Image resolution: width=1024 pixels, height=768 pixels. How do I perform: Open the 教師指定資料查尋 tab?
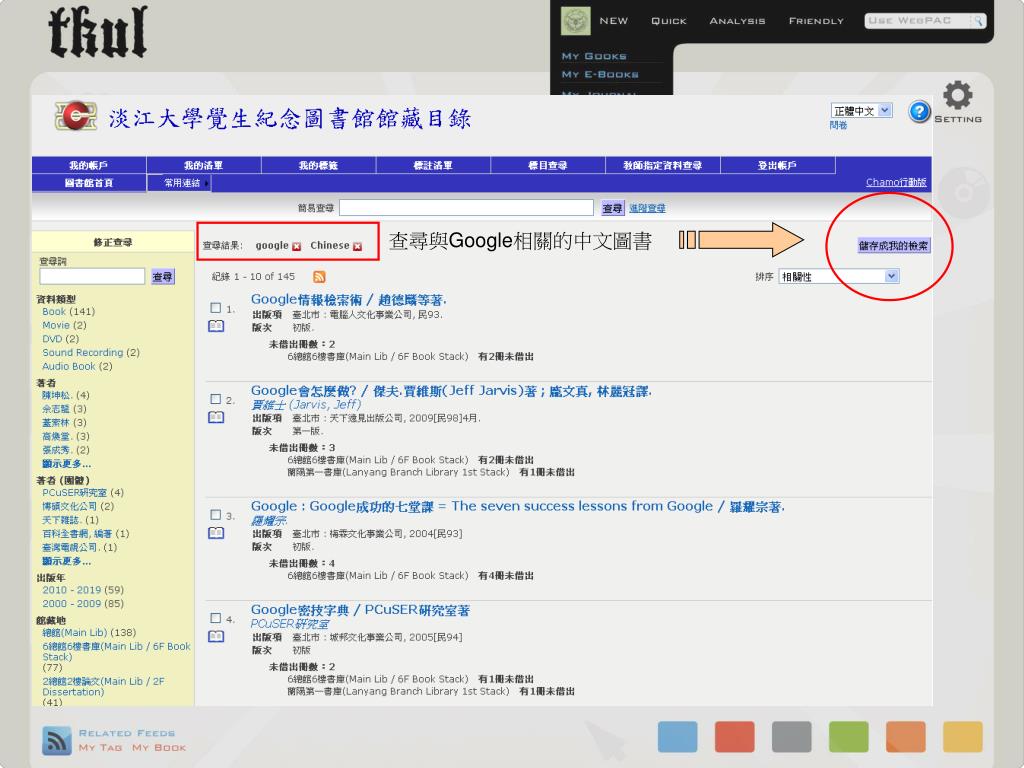(x=663, y=165)
